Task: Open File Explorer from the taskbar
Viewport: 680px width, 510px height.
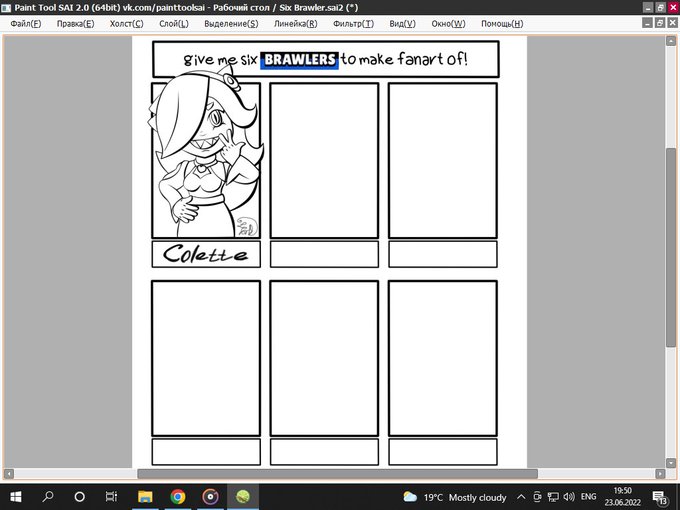Action: (x=145, y=497)
